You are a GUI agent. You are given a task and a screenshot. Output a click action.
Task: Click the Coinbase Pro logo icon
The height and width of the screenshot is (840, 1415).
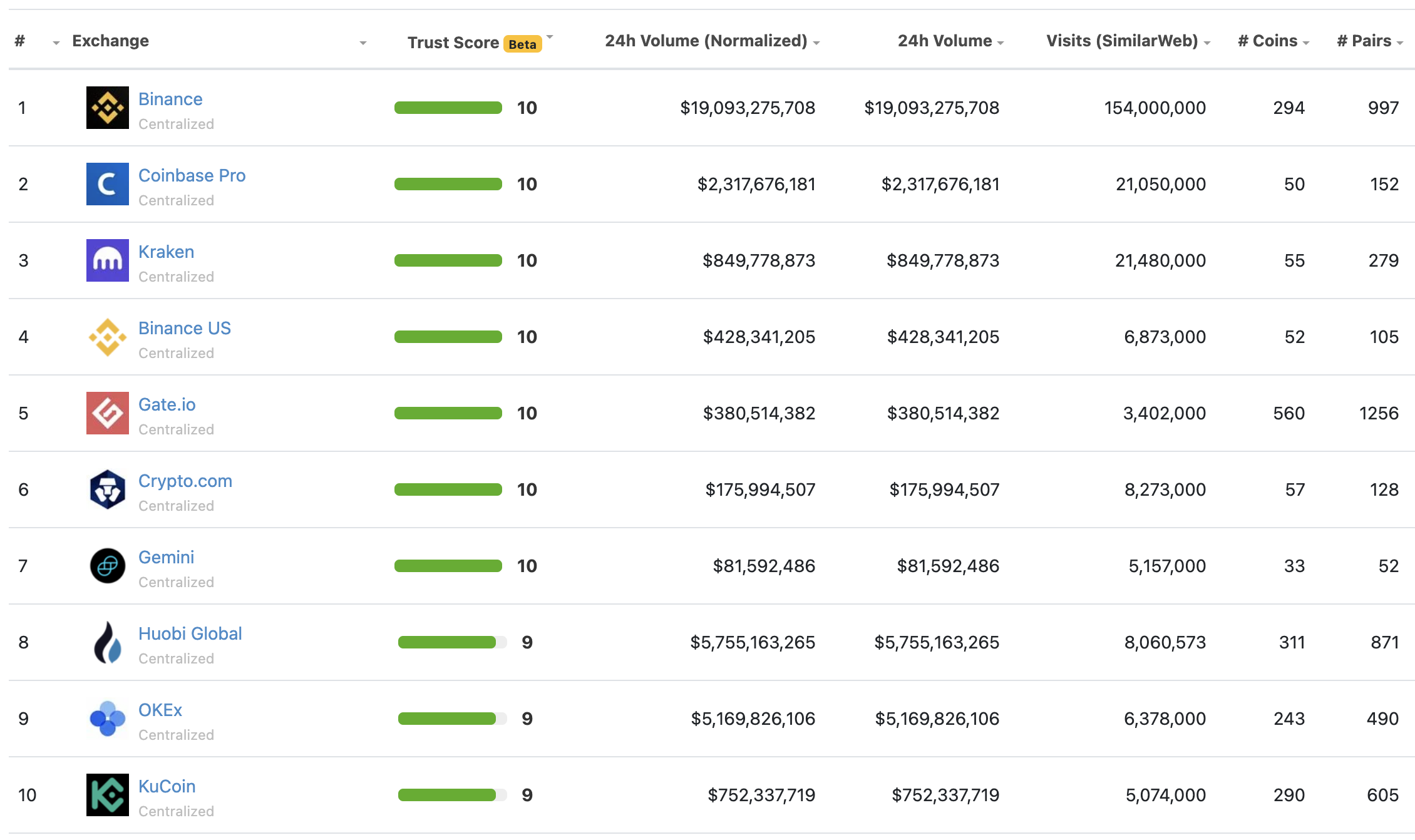click(108, 184)
